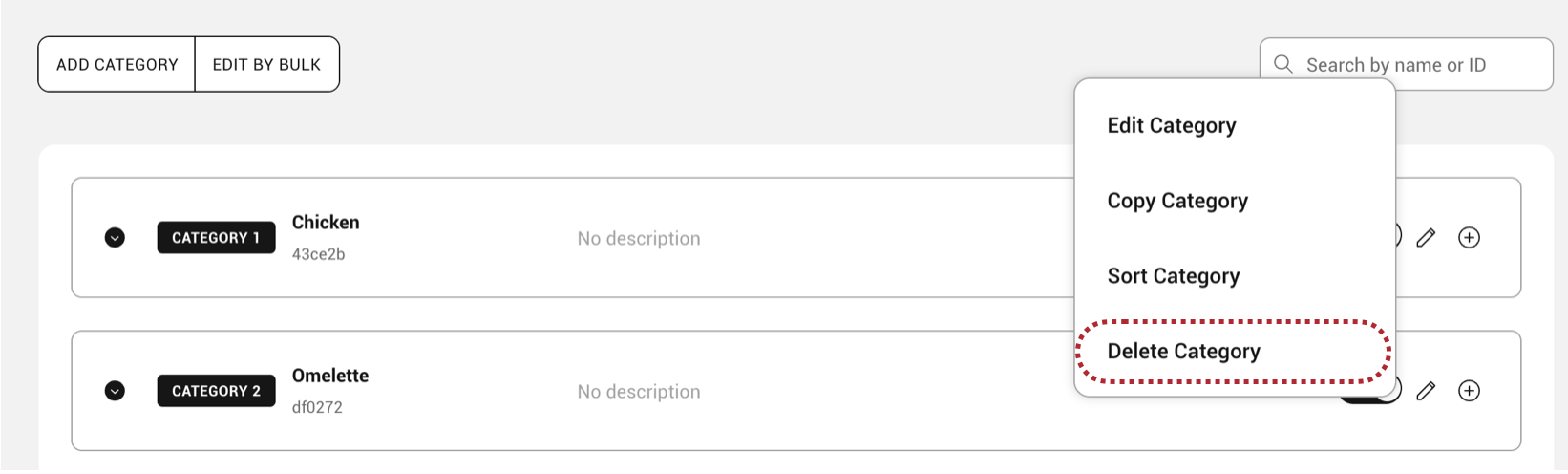
Task: Click the Chicken category name
Action: [326, 223]
